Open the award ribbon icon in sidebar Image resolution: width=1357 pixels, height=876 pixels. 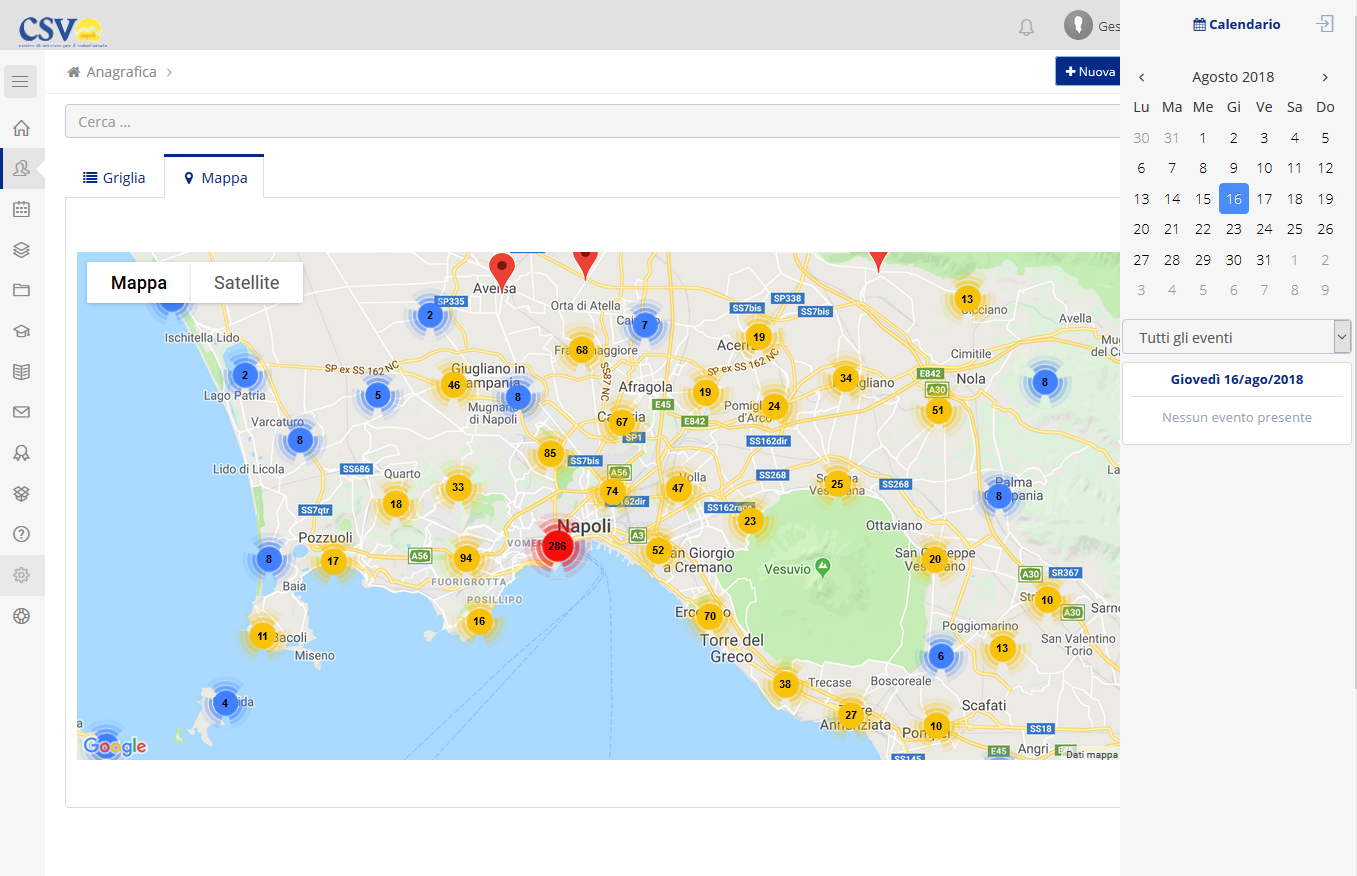[21, 453]
